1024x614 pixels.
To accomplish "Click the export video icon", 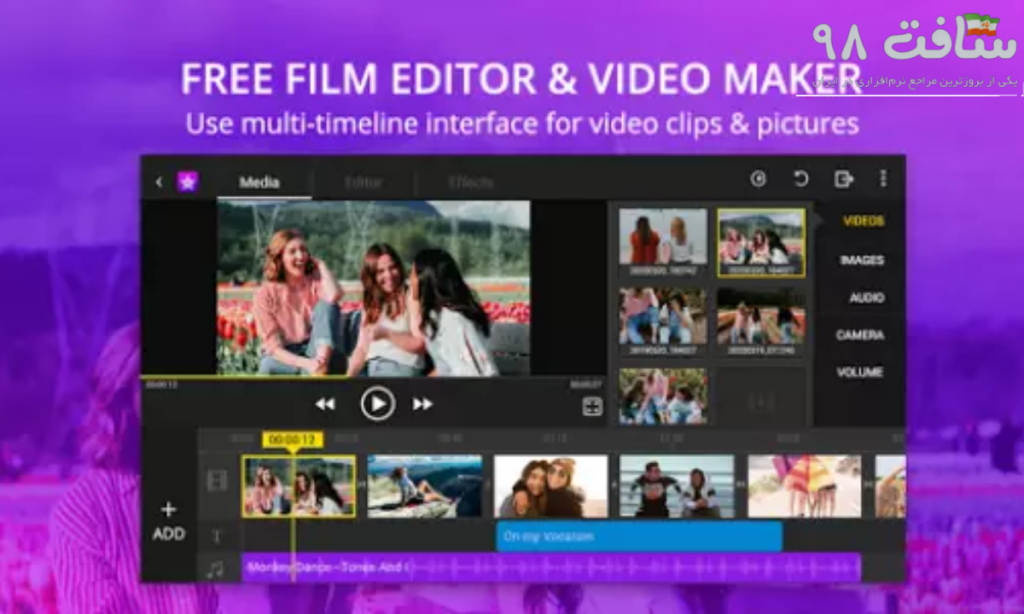I will click(844, 179).
